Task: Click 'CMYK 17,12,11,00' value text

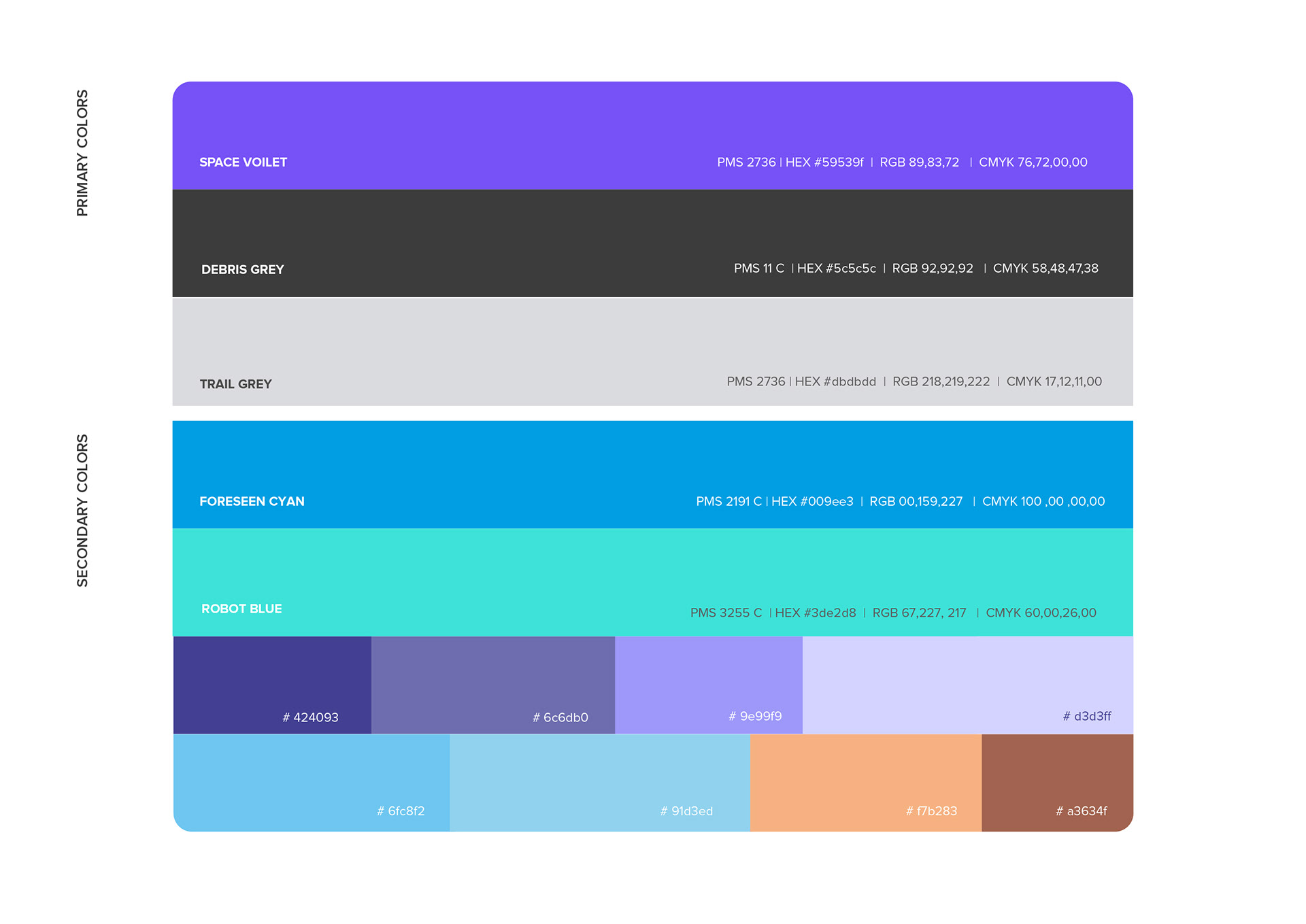Action: pos(1054,381)
